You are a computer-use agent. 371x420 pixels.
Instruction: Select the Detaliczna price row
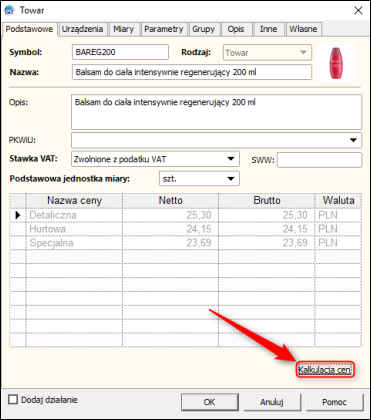tap(186, 215)
